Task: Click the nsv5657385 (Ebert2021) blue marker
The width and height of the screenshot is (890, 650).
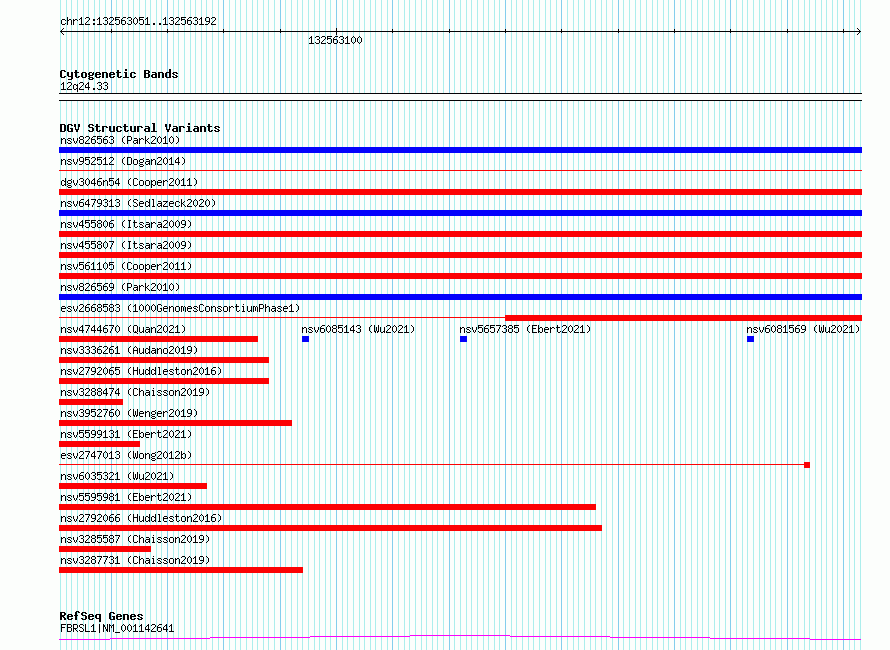Action: [x=463, y=339]
